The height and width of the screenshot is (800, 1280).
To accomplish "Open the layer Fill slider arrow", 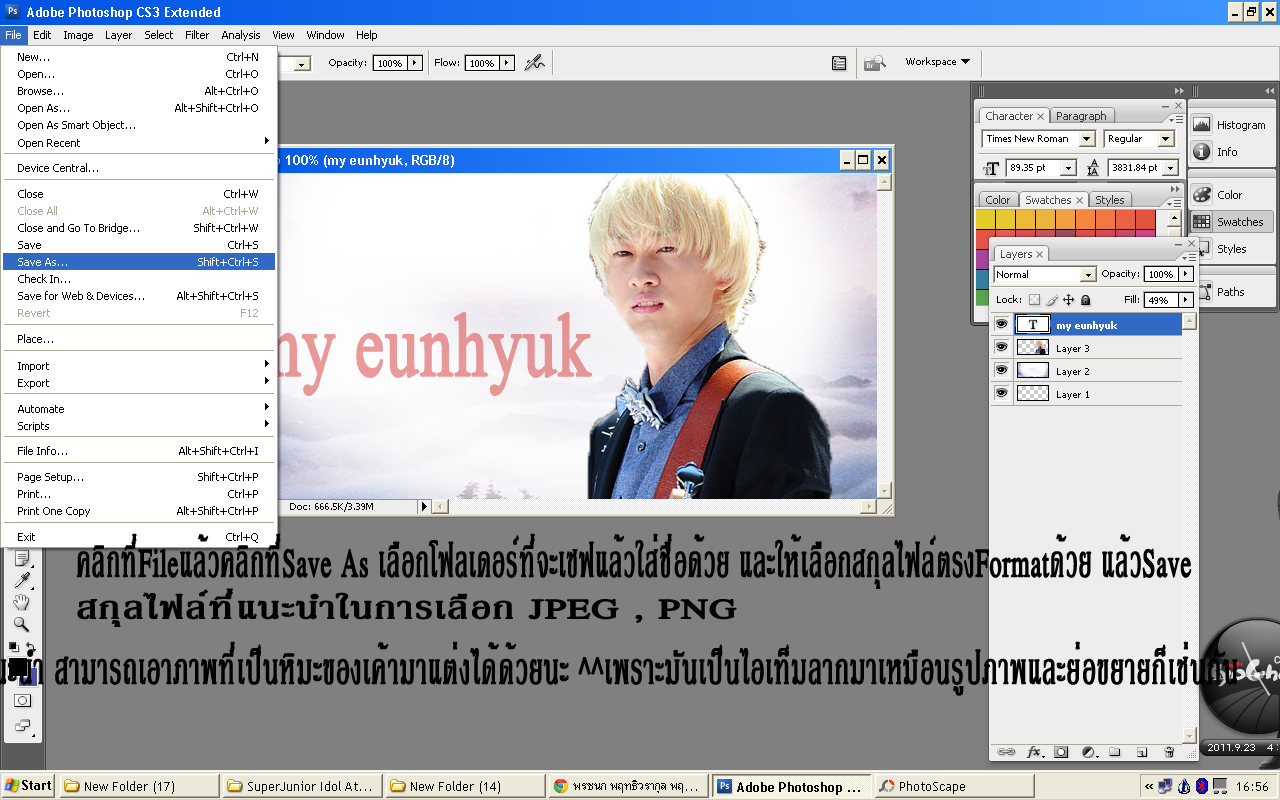I will (x=1186, y=300).
